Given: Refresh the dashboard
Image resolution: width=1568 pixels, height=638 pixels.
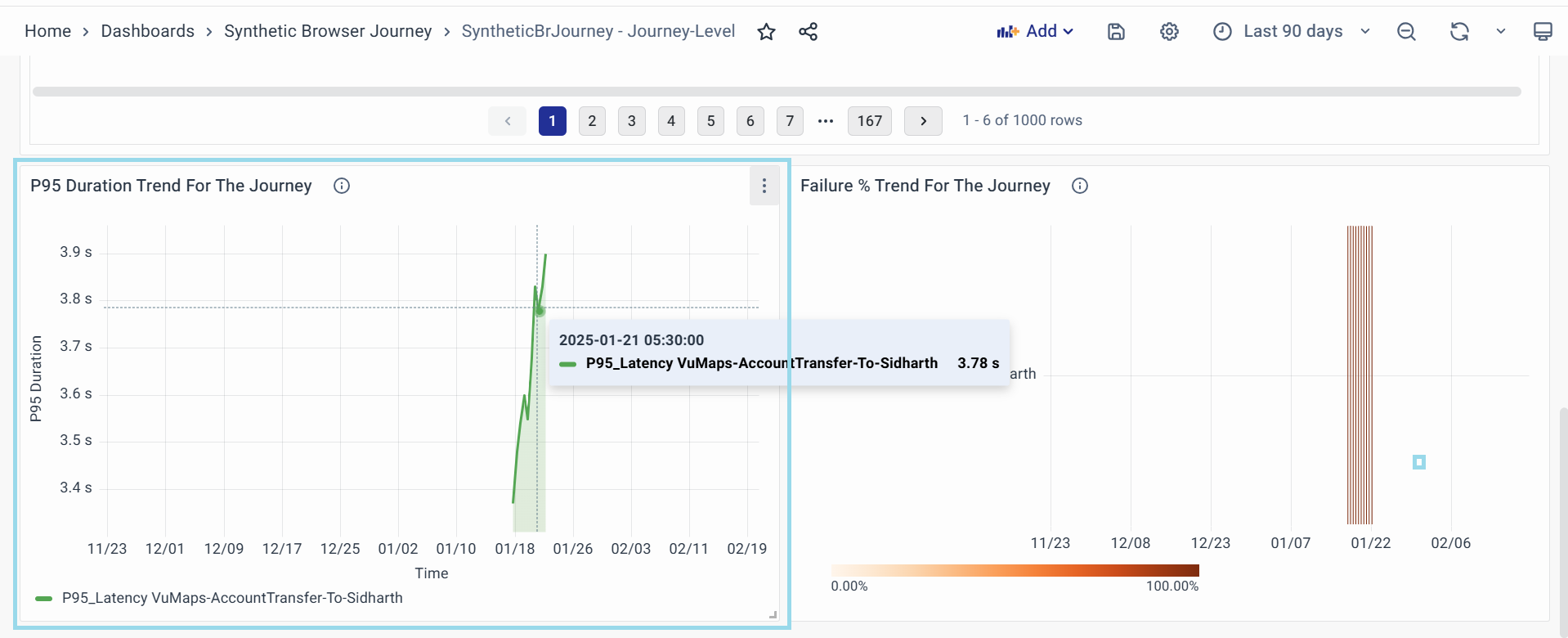Looking at the screenshot, I should tap(1459, 32).
